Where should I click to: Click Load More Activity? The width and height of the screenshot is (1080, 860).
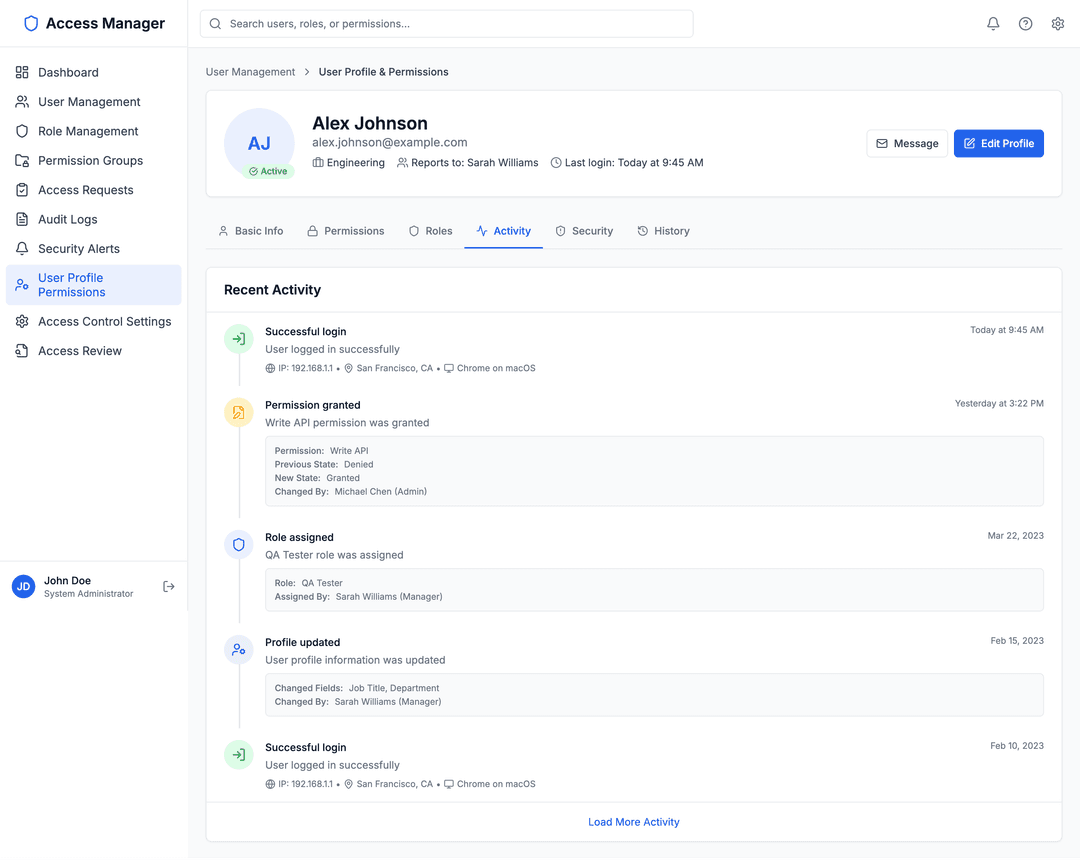tap(633, 821)
